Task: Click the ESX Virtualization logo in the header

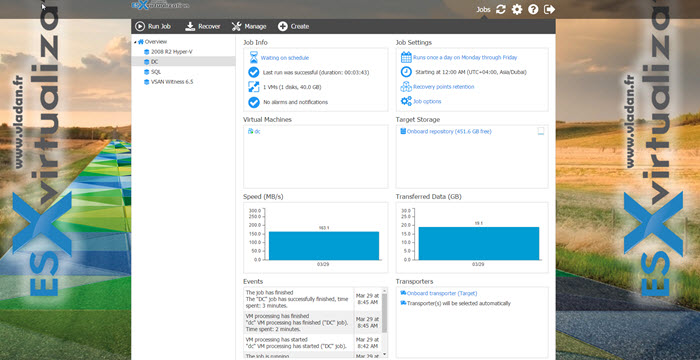Action: coord(161,5)
